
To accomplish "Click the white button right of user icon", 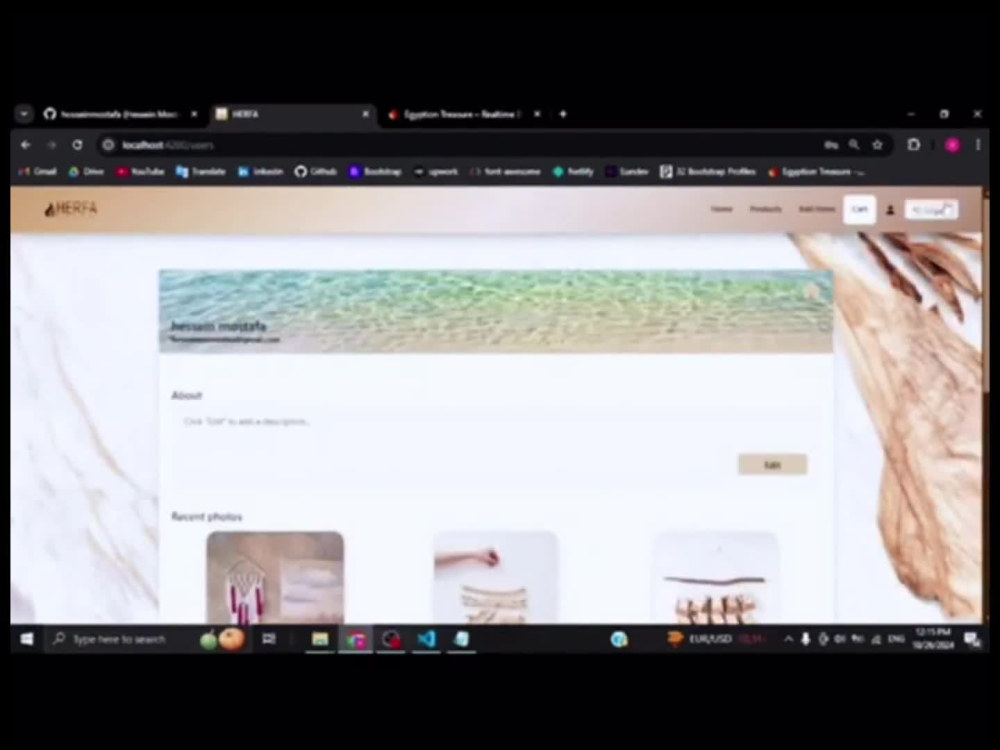I will pos(931,209).
